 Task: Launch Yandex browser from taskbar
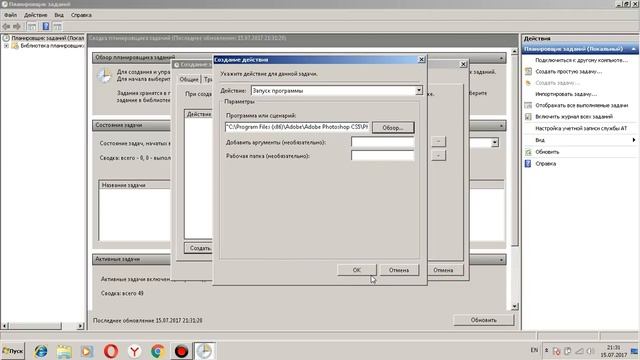[x=134, y=351]
